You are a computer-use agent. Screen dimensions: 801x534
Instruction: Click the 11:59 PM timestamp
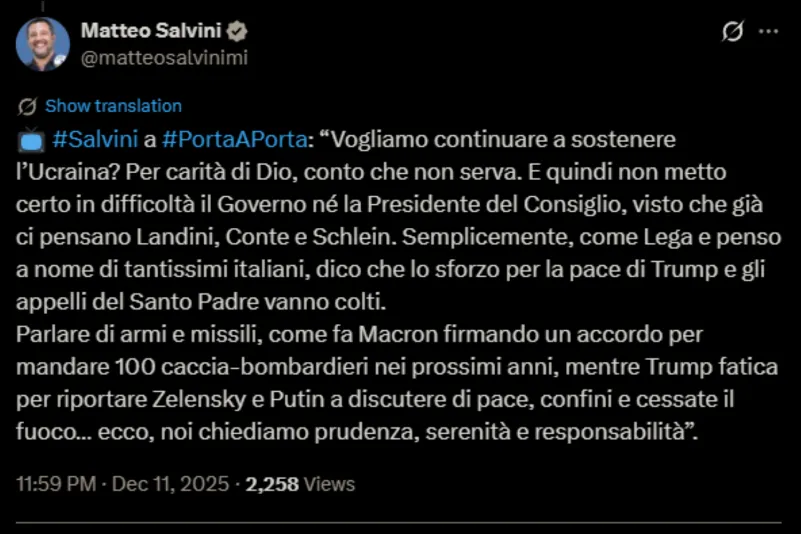(x=56, y=484)
